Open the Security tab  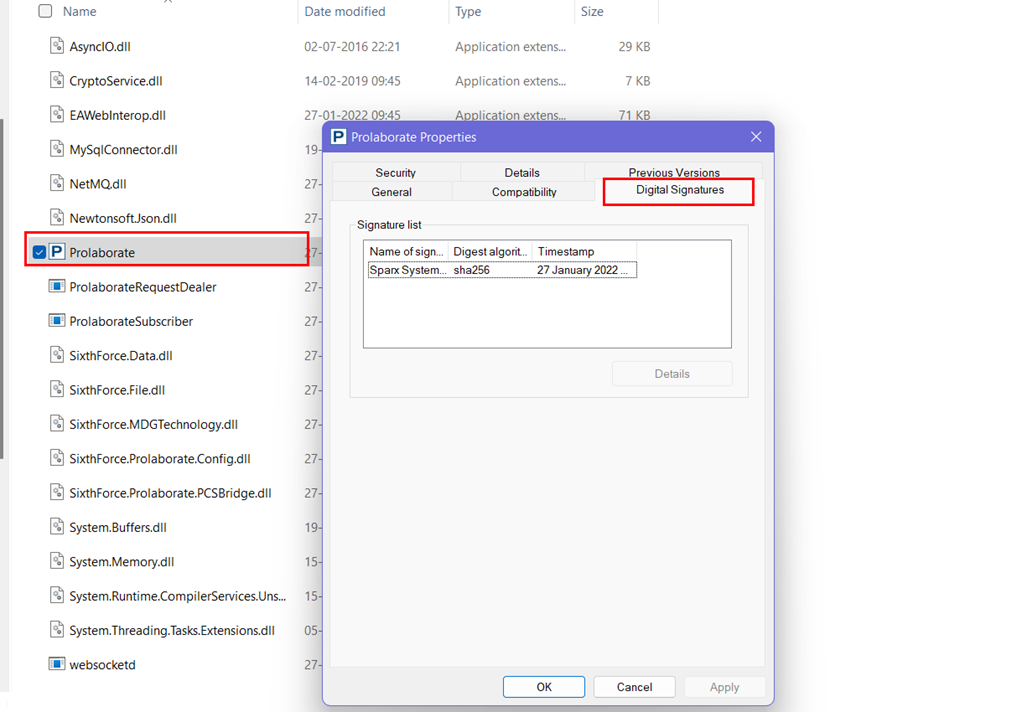click(395, 172)
